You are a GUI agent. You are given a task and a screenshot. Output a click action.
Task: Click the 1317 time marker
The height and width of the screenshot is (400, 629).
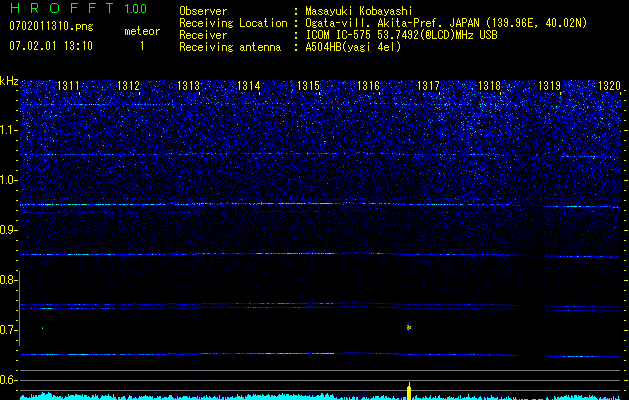pos(429,86)
